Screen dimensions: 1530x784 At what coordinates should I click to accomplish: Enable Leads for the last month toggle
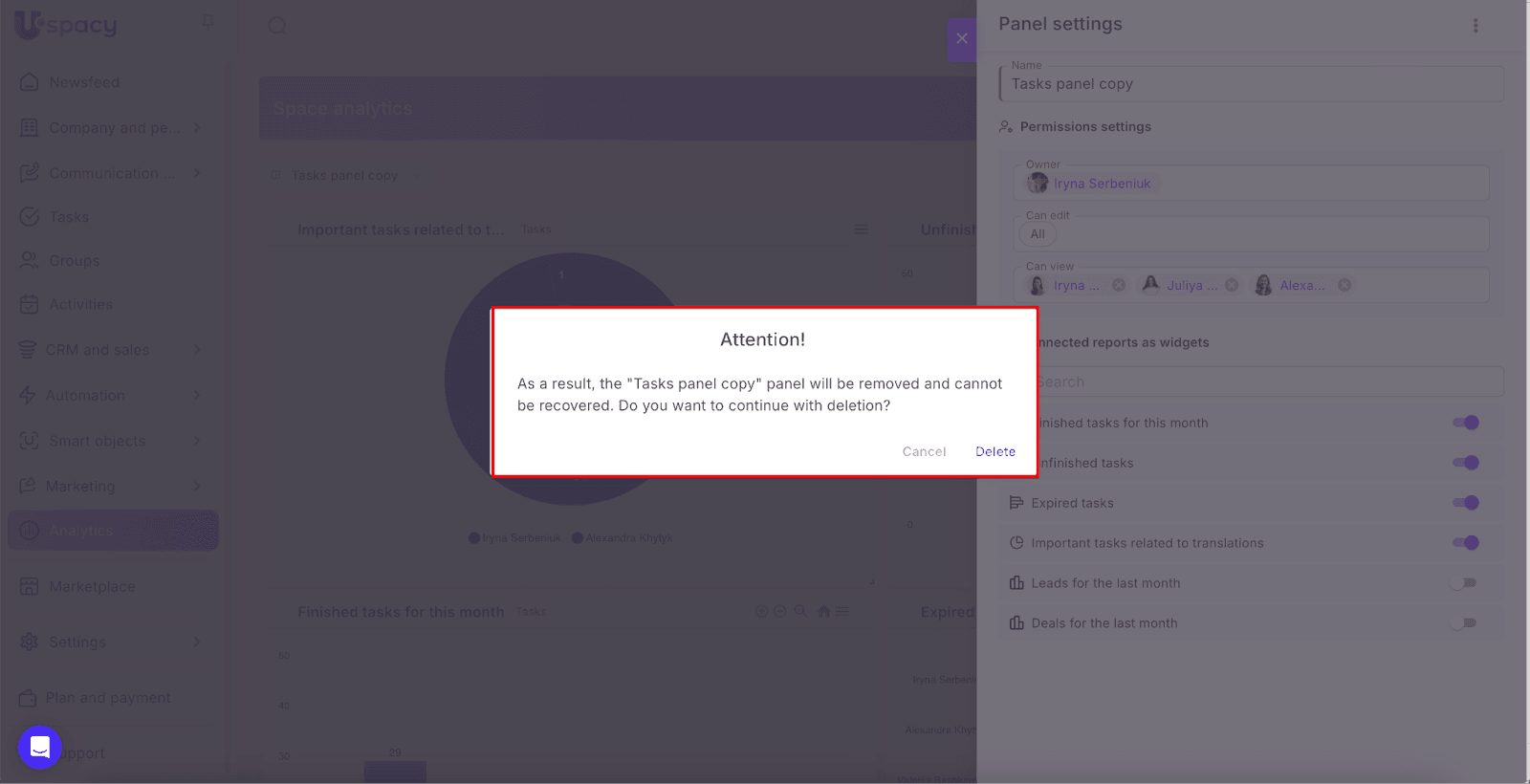tap(1465, 583)
